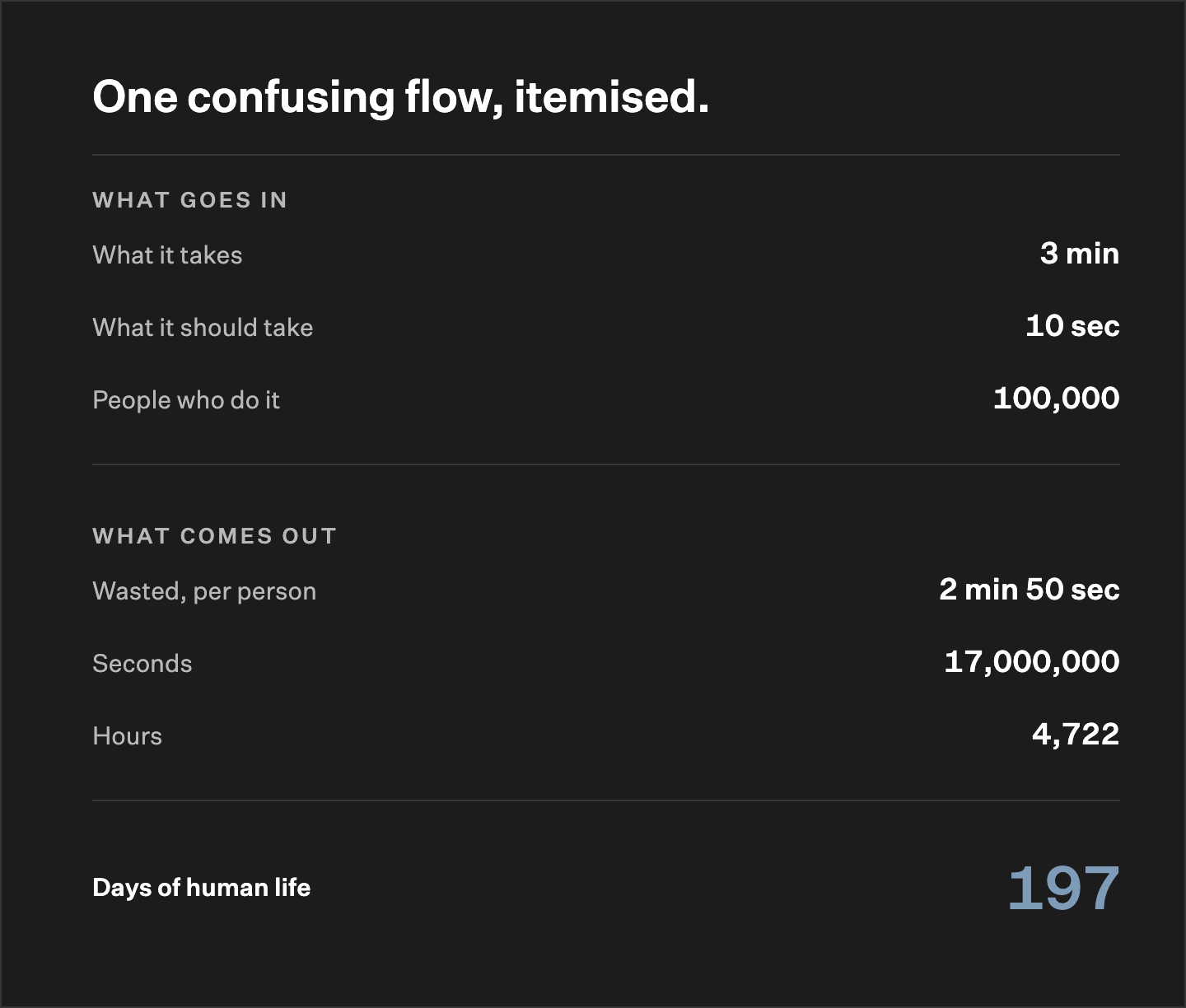Viewport: 1186px width, 1008px height.
Task: Click the 'Seconds' row label
Action: 142,663
